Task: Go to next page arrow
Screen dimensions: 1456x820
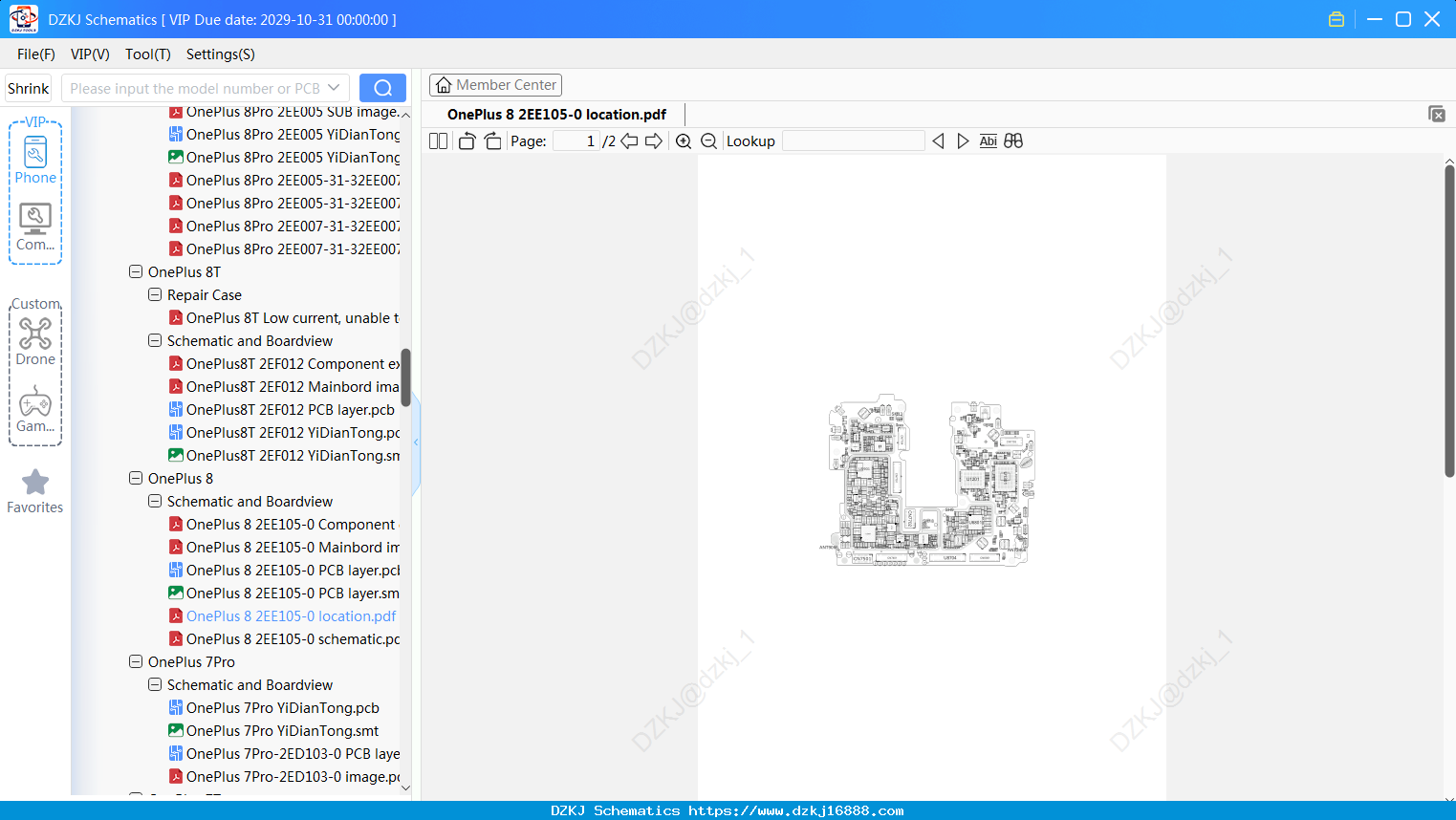Action: 654,140
